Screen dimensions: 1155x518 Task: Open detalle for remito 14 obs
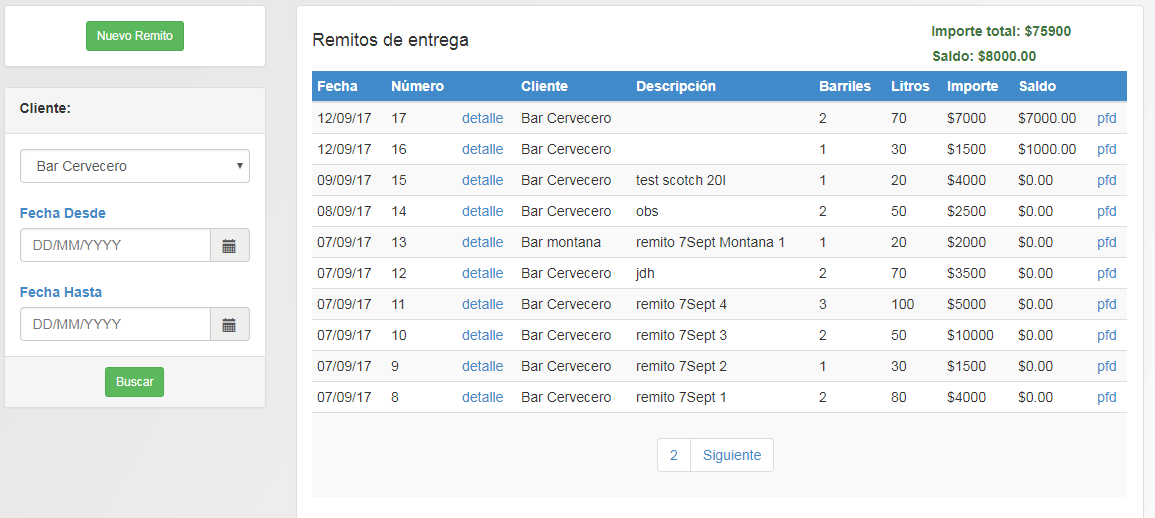click(482, 211)
